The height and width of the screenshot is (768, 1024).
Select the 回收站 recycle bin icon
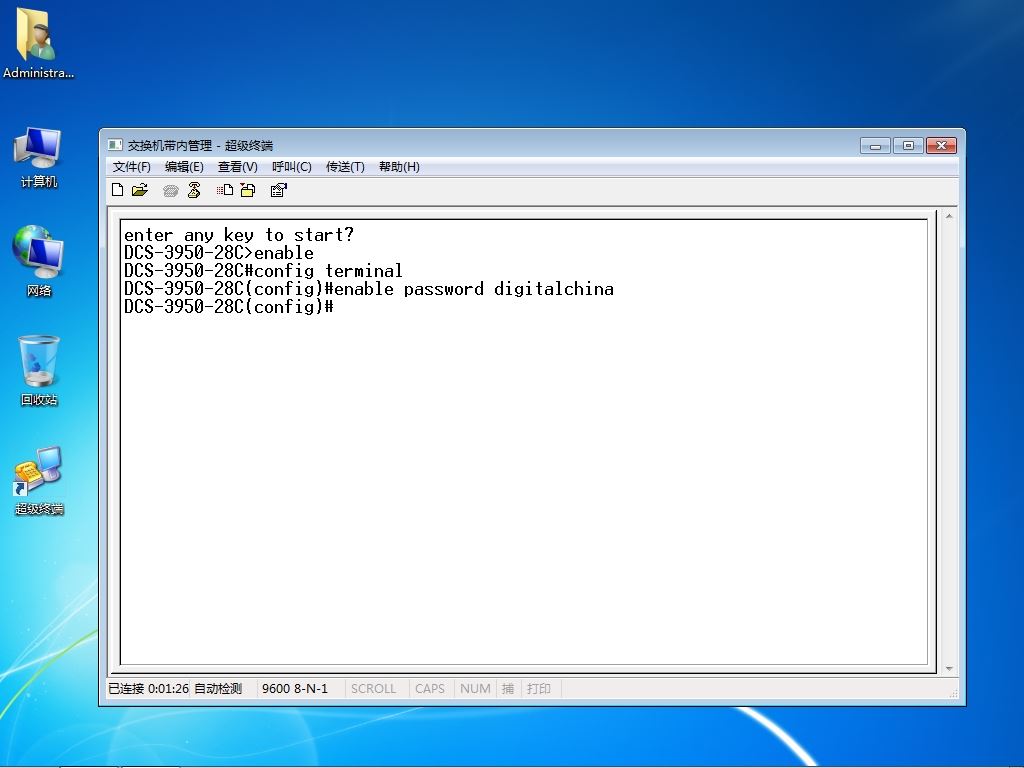pos(39,370)
